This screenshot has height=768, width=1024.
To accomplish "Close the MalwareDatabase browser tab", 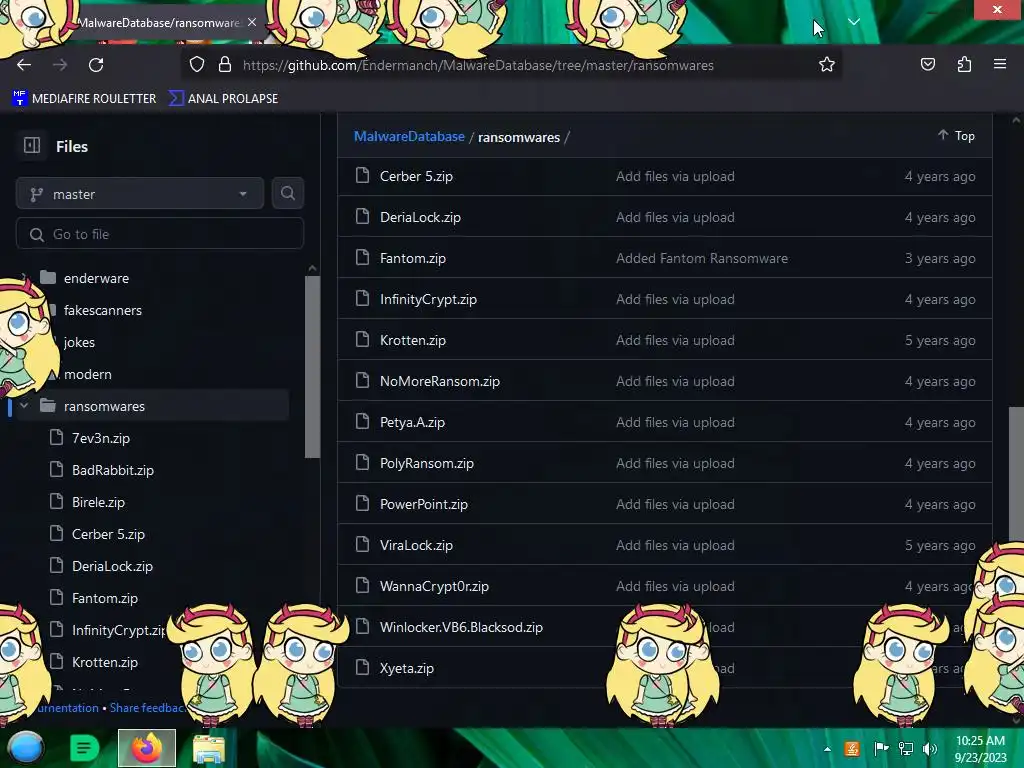I will (x=252, y=22).
